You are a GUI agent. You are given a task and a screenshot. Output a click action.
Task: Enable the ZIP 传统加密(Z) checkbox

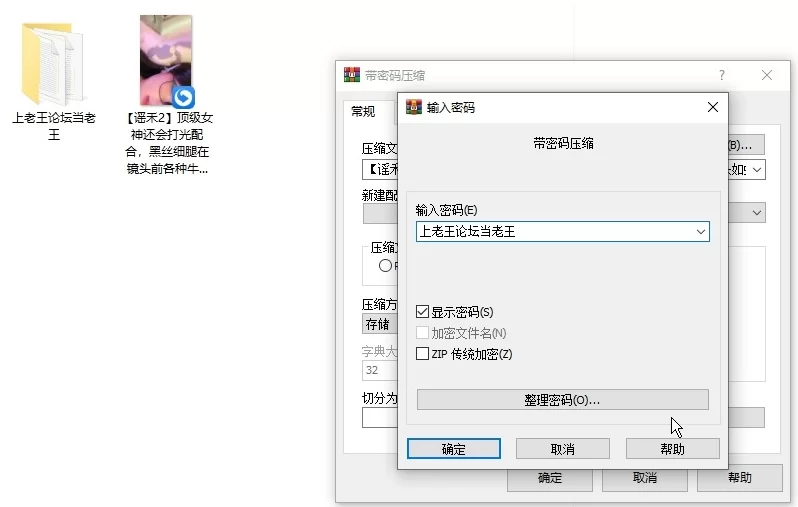click(422, 353)
